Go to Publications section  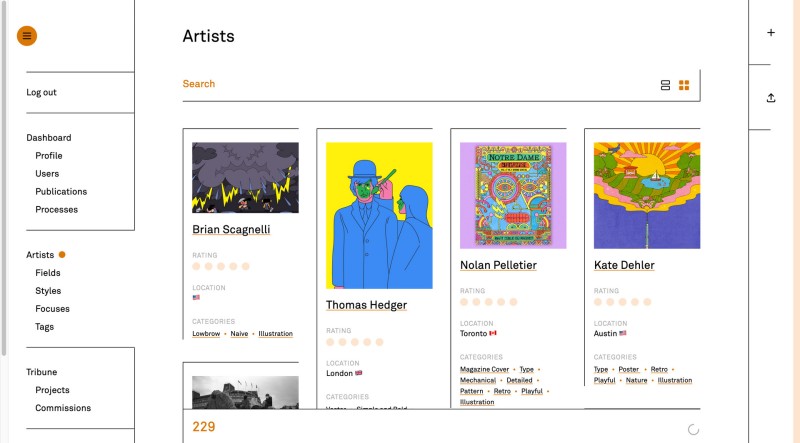[61, 192]
